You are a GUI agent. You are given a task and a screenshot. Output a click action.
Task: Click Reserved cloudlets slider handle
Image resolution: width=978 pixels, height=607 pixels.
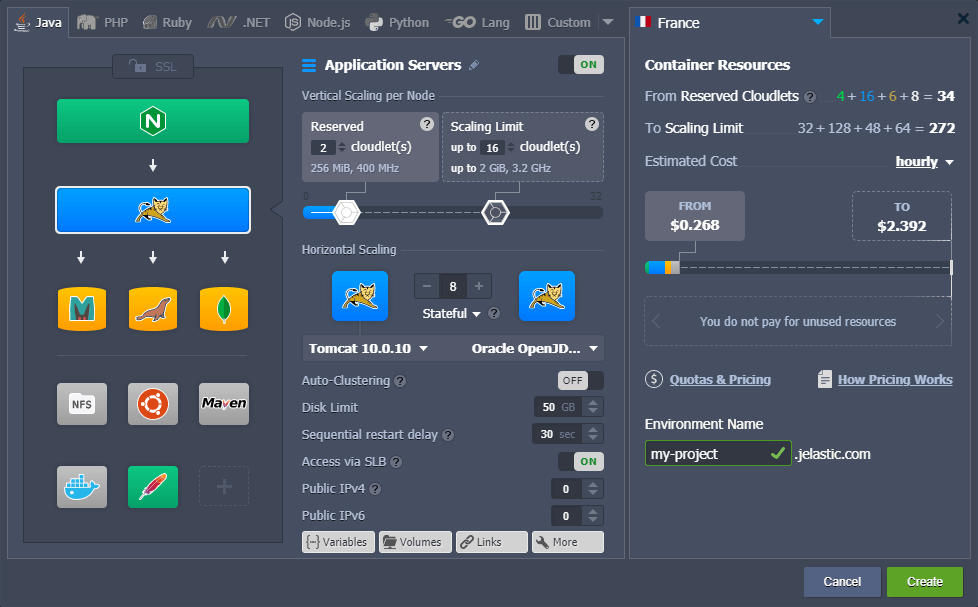tap(346, 213)
